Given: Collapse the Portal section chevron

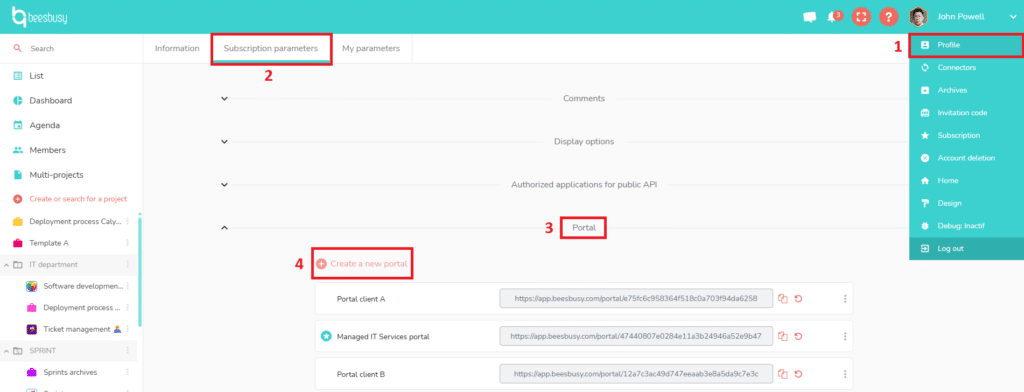Looking at the screenshot, I should click(x=224, y=228).
